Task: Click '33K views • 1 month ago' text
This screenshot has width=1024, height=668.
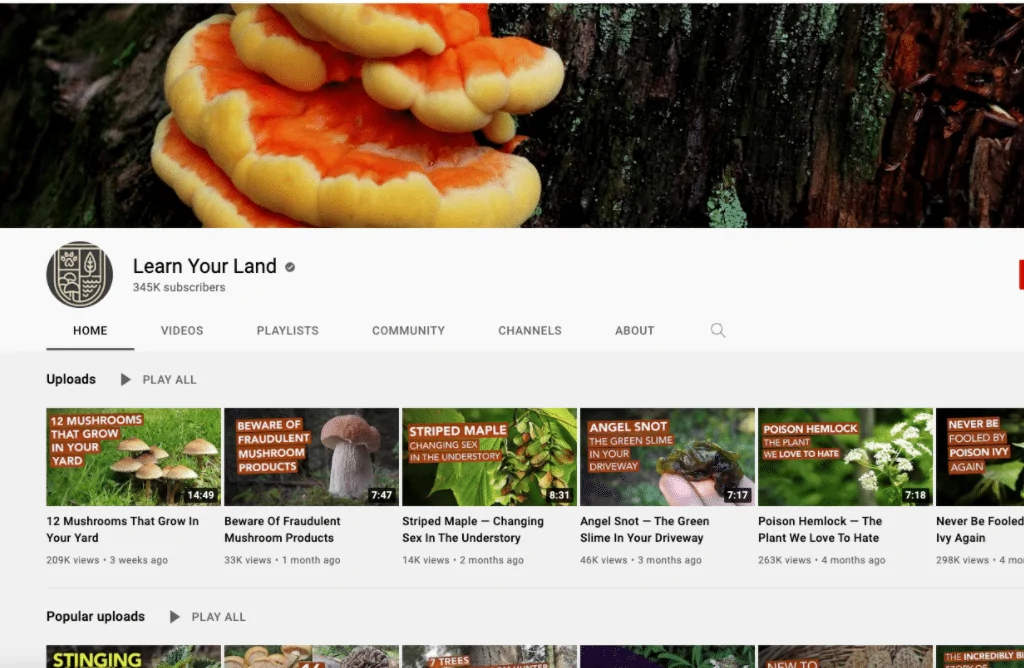Action: point(282,560)
